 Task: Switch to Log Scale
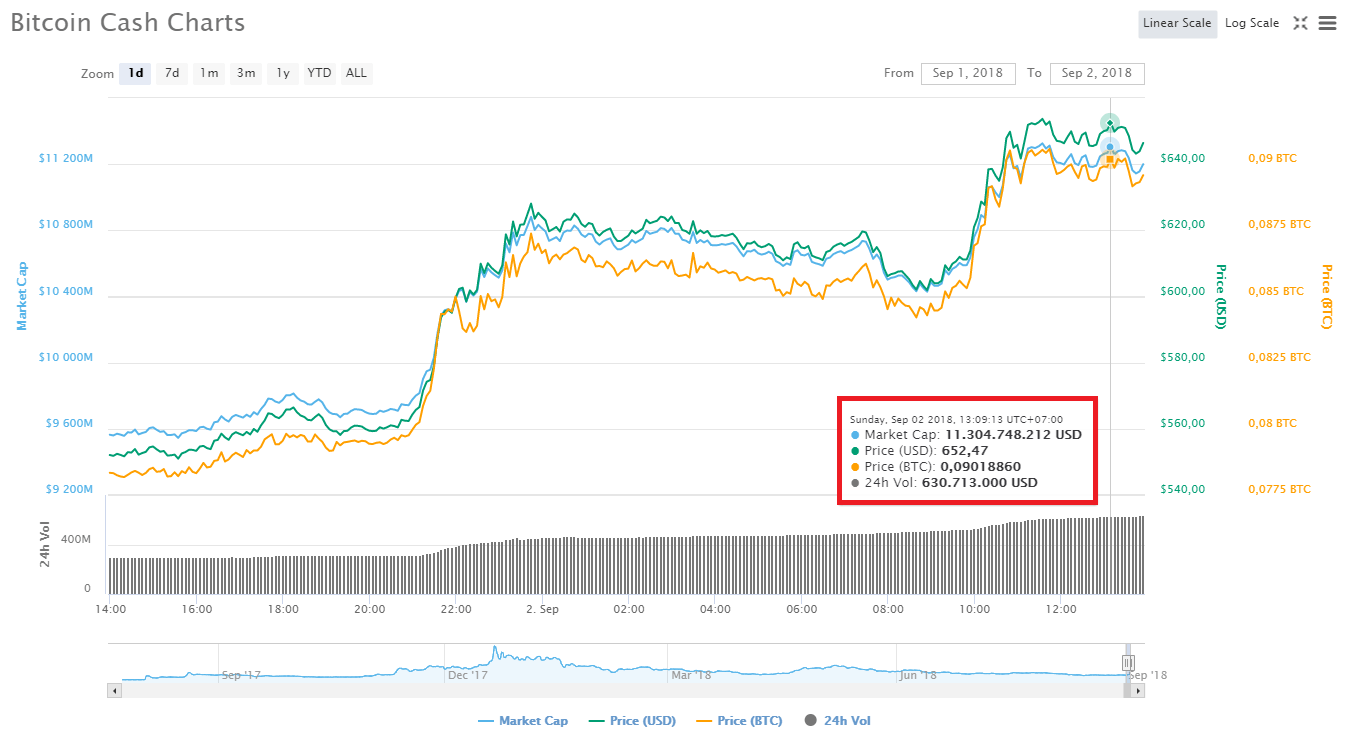click(x=1252, y=24)
